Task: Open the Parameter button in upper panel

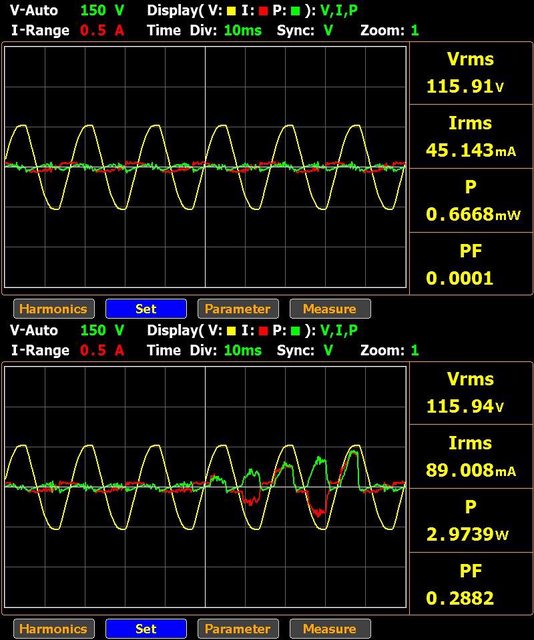Action: click(238, 309)
